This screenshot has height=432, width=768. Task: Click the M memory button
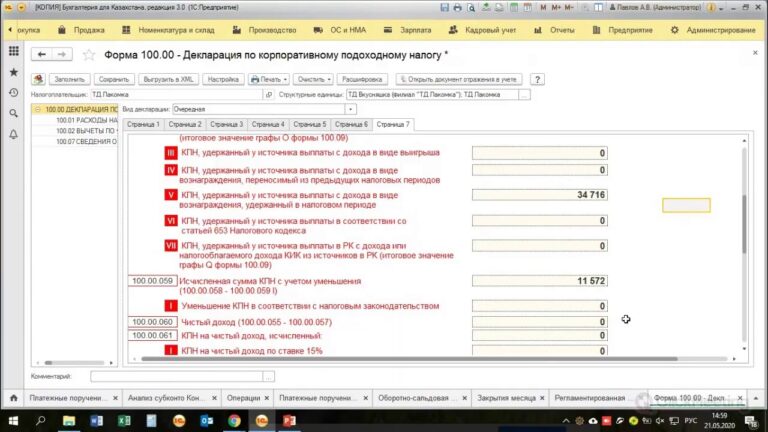coord(543,7)
